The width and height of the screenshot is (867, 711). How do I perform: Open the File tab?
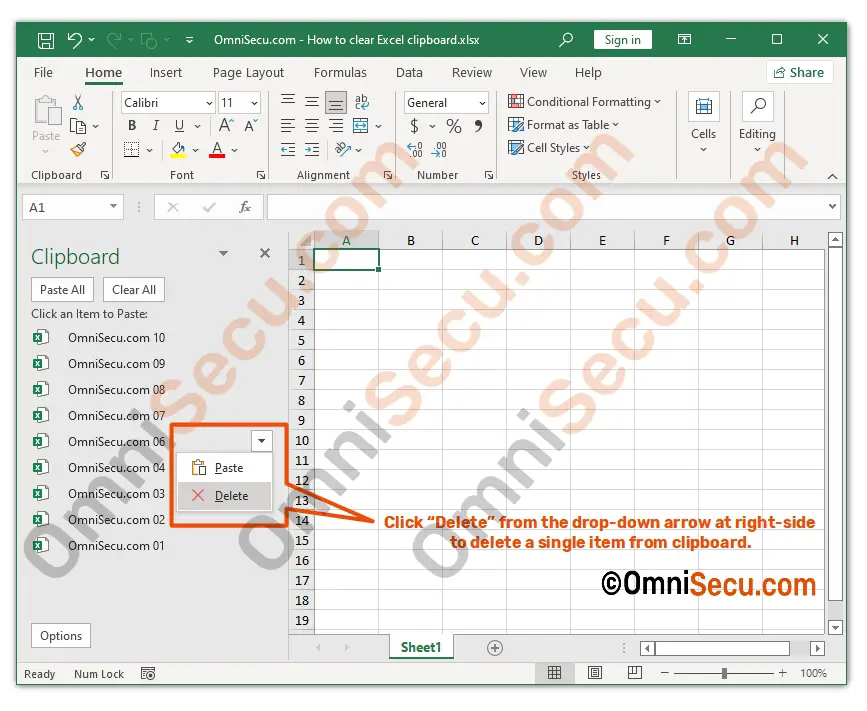43,73
